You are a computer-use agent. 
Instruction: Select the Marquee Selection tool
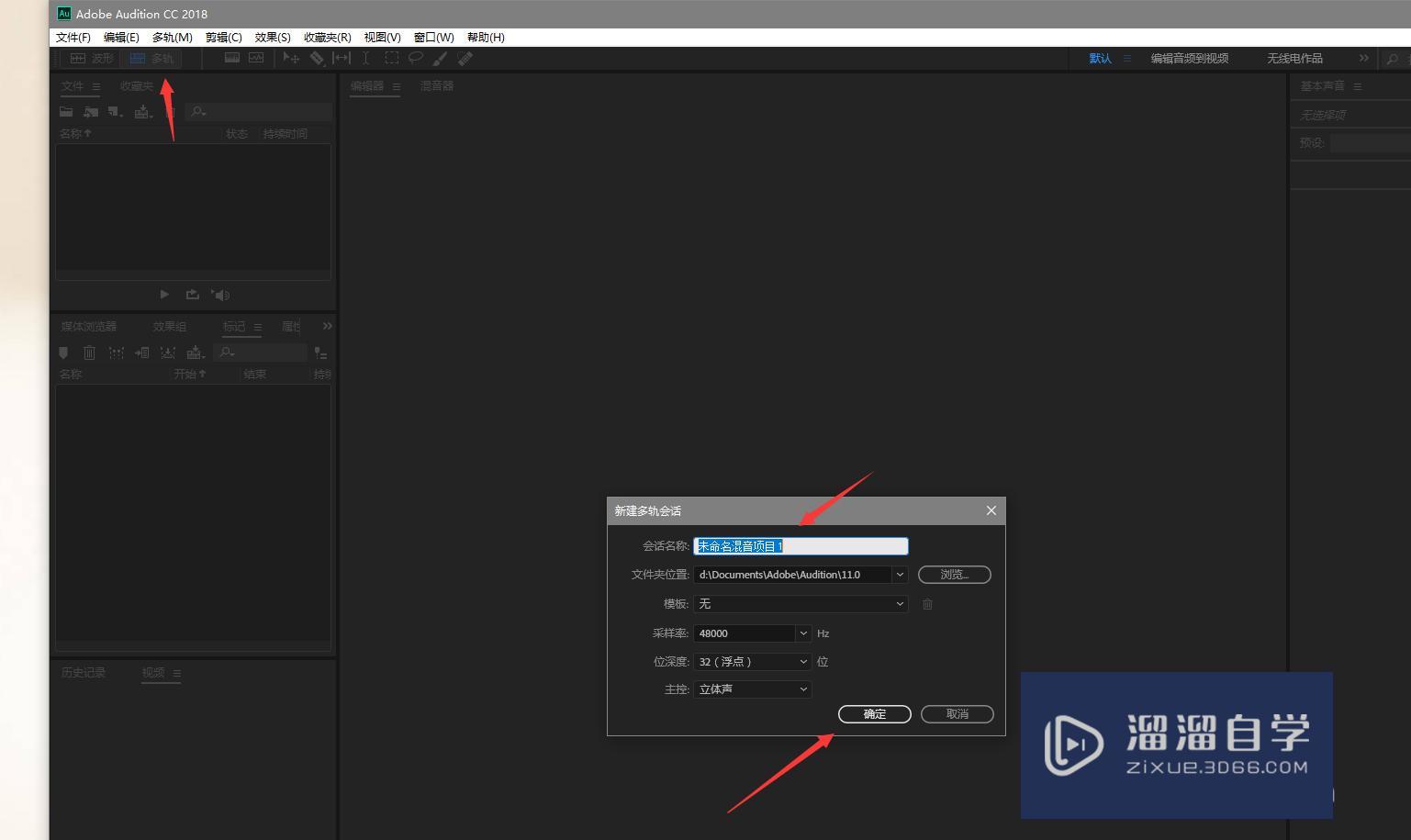click(x=391, y=58)
